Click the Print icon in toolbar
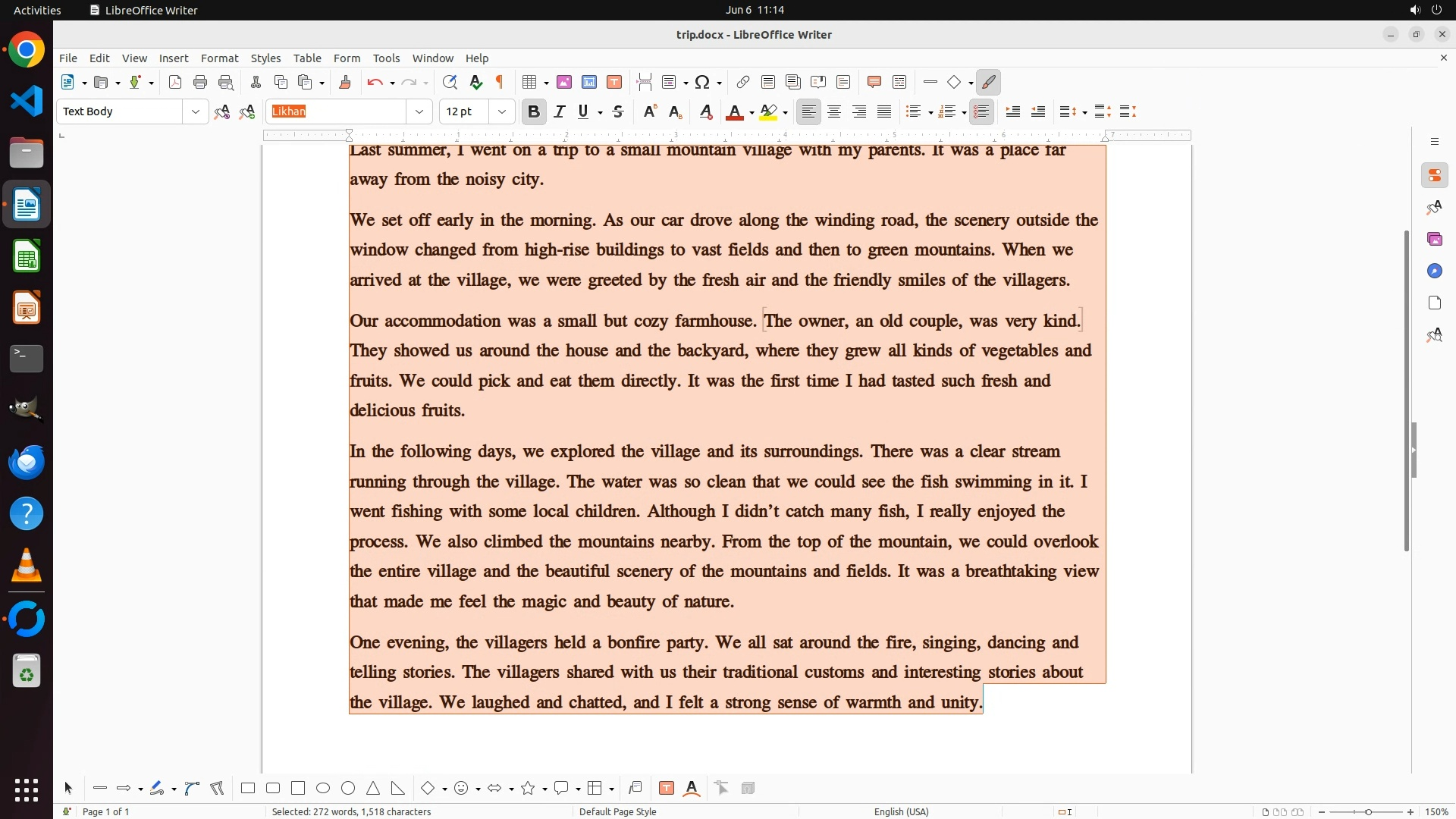Screen dimensions: 1456x819 point(200,83)
